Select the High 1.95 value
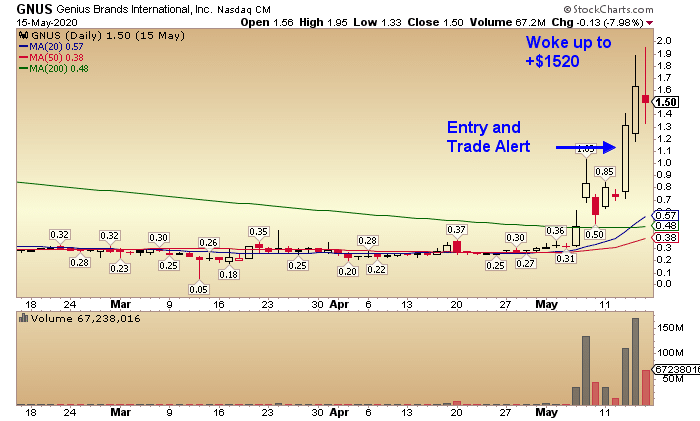 (x=323, y=22)
